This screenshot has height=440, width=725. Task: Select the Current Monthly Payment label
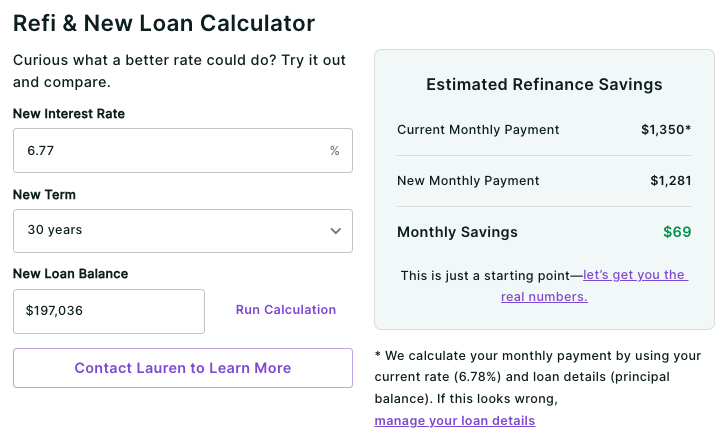coord(478,130)
